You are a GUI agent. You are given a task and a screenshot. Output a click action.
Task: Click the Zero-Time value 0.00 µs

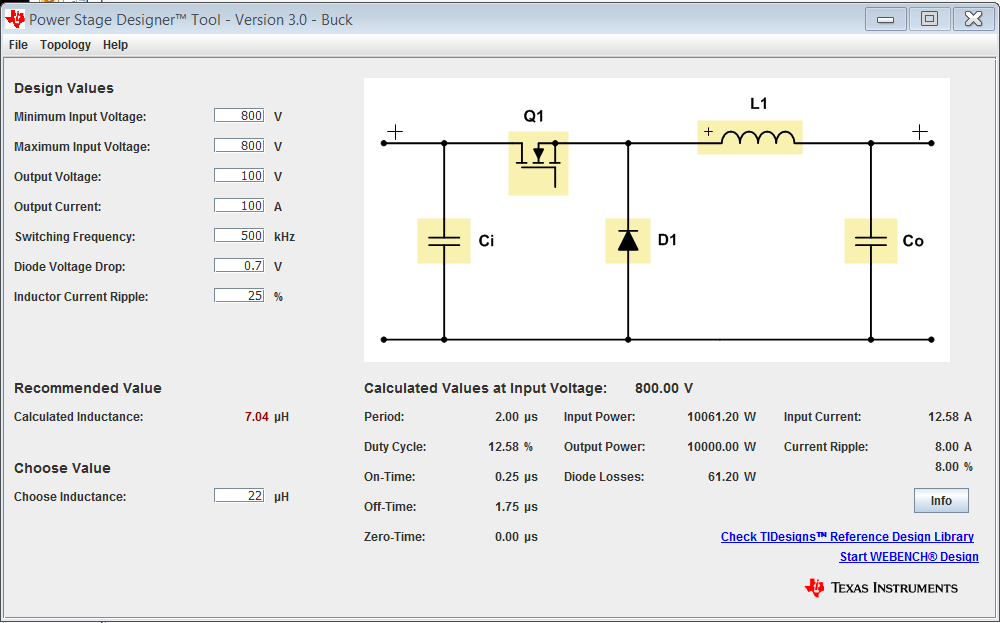coord(516,537)
